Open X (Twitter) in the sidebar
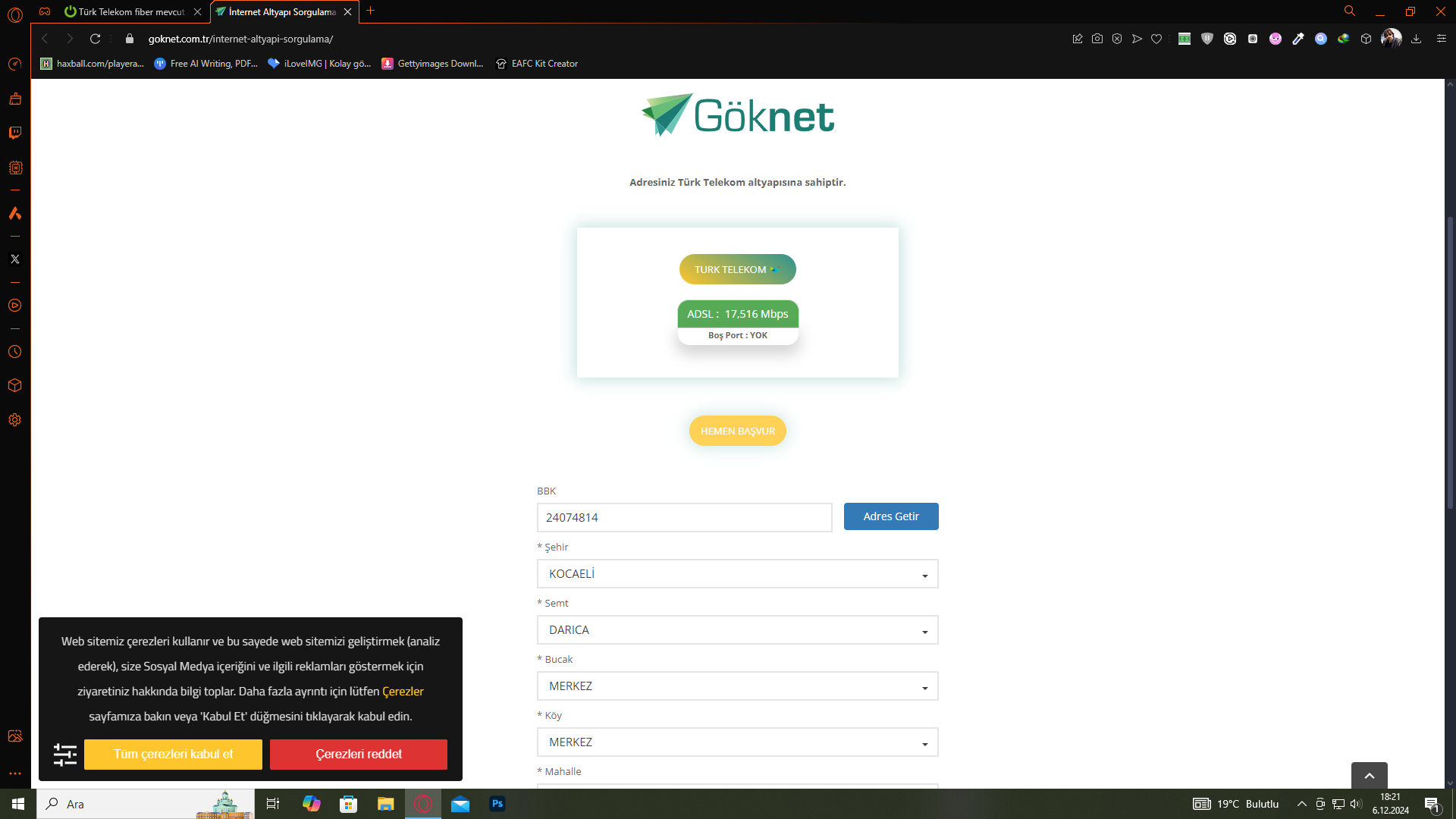Viewport: 1456px width, 819px height. (15, 259)
